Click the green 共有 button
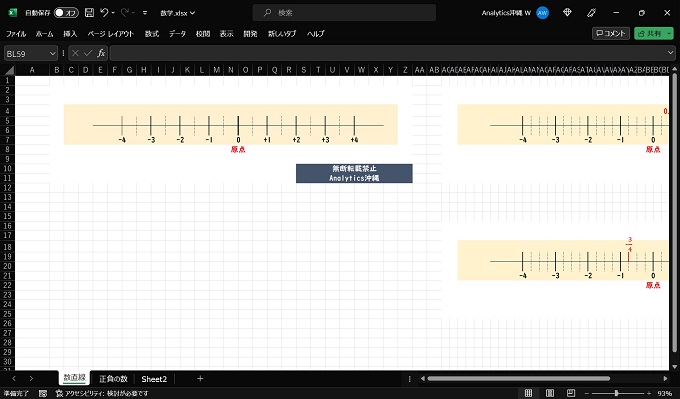680x399 pixels. 649,33
